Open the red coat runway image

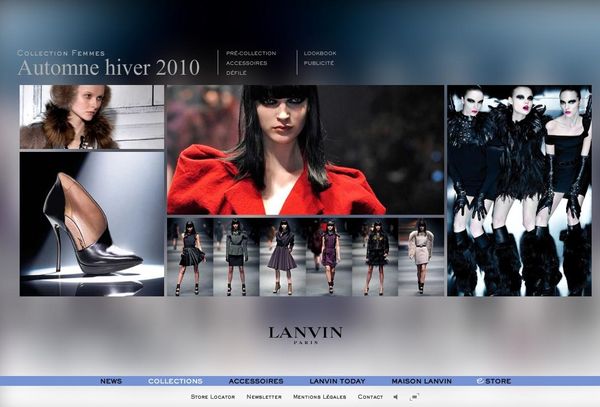(x=305, y=150)
